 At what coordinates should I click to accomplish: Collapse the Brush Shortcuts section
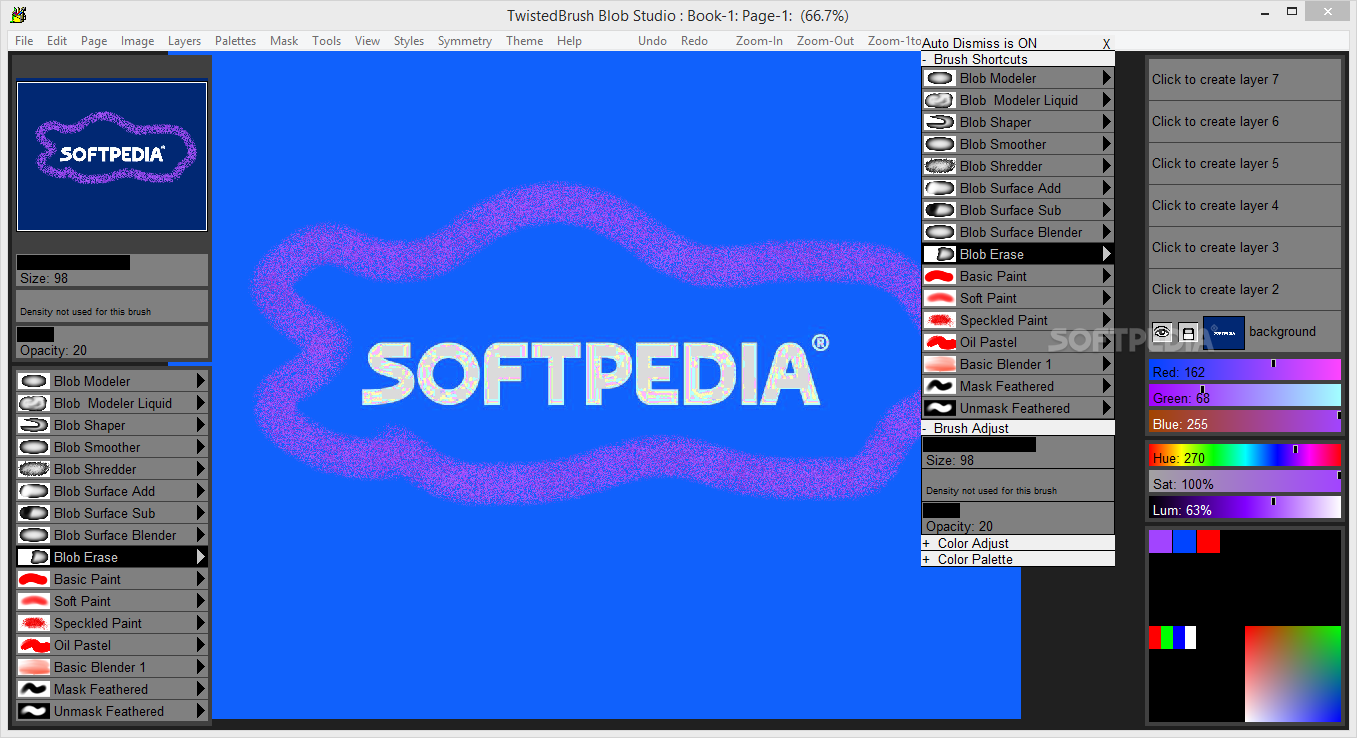[925, 59]
